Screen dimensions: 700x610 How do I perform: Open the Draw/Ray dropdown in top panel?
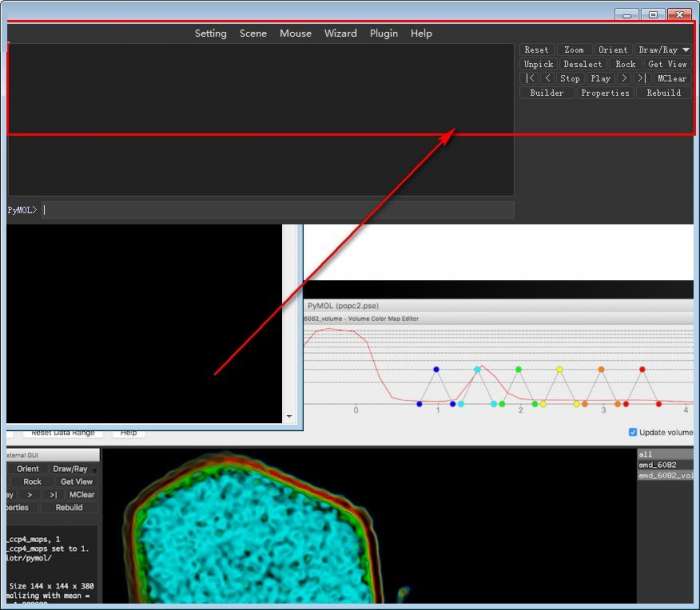click(x=664, y=50)
